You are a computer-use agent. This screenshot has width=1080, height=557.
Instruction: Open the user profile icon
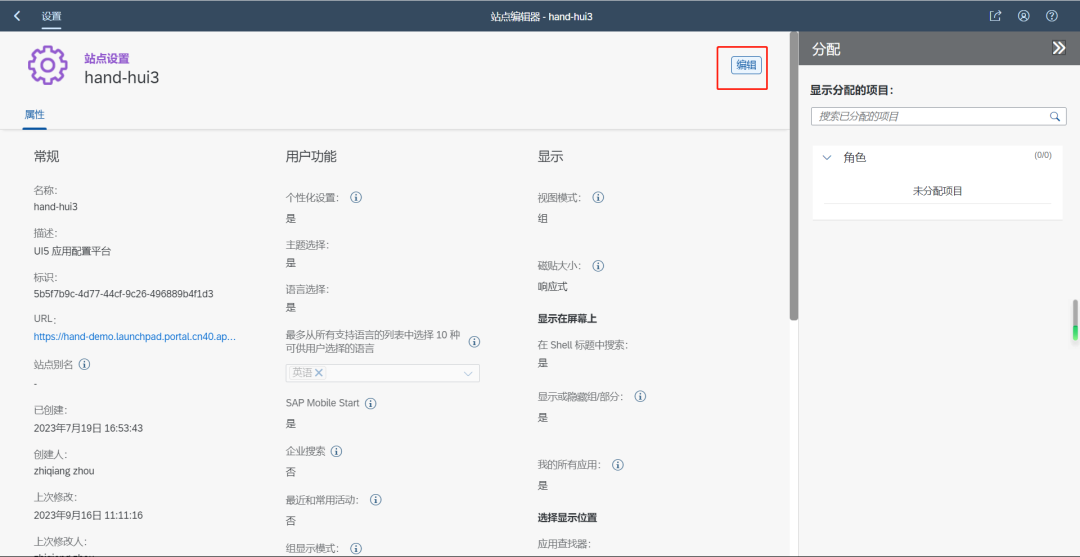(x=1024, y=16)
